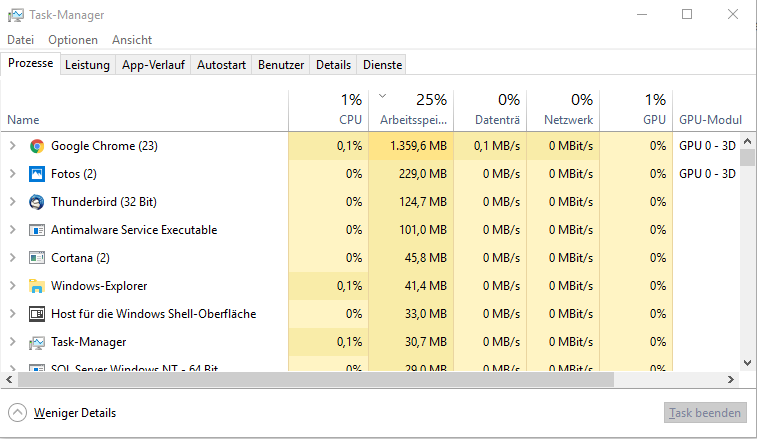
Task: Select the Cortana (2) row name
Action: (80, 258)
